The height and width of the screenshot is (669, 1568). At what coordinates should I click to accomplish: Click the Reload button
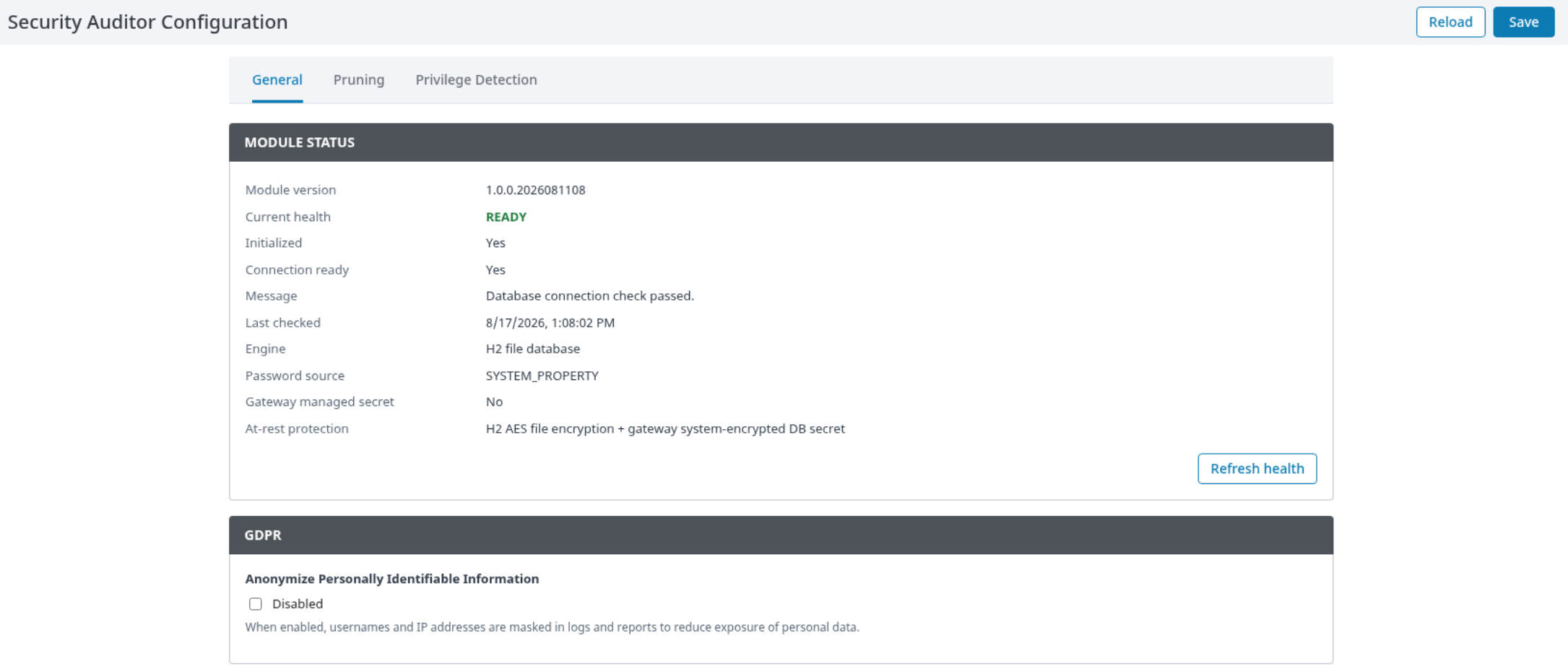pos(1450,22)
